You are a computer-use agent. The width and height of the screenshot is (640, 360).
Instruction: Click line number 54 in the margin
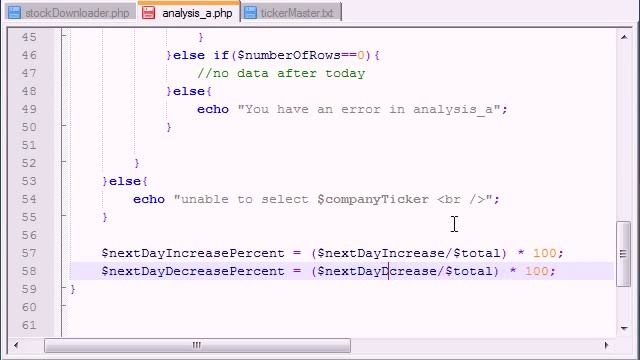click(x=29, y=199)
